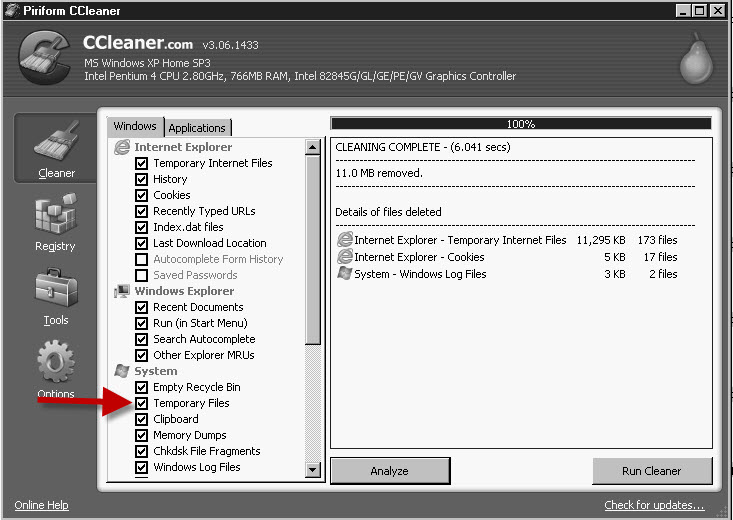
Task: Maximize the Piriform CCleaner window
Action: tap(699, 10)
